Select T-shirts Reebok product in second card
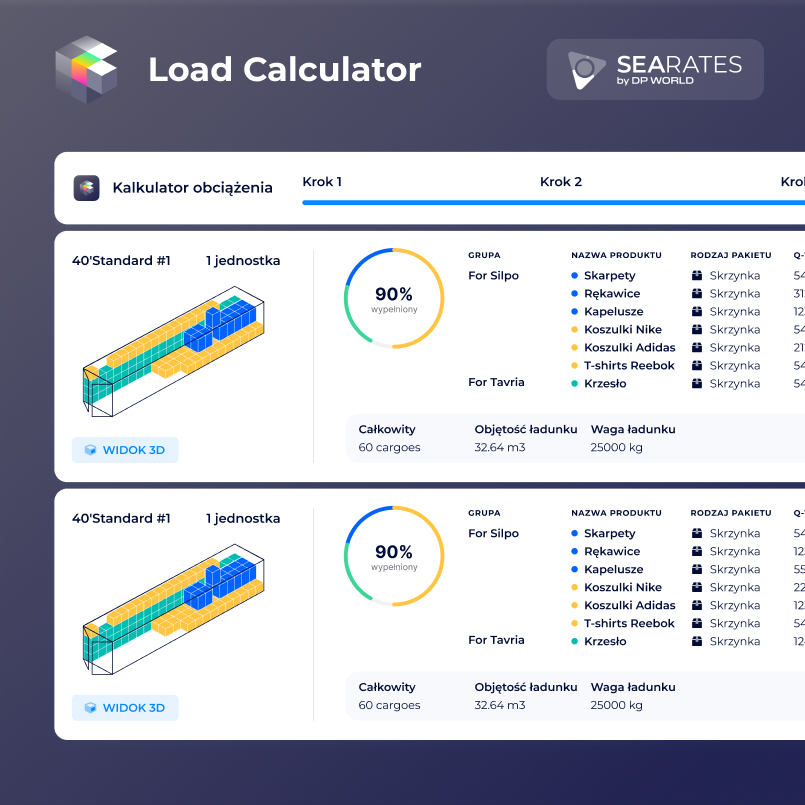 [629, 623]
